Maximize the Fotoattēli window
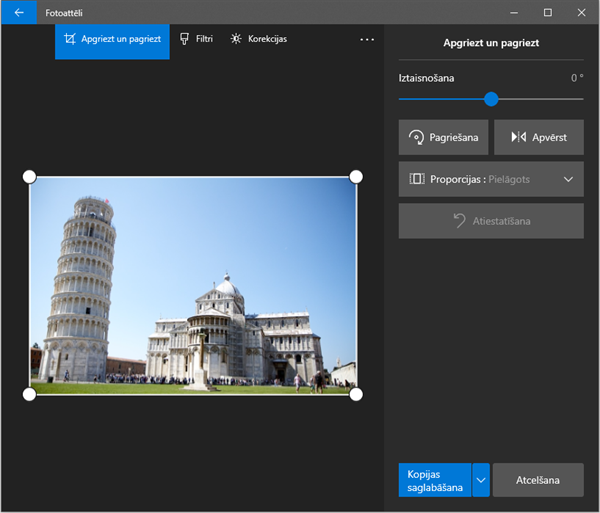The image size is (600, 513). (x=547, y=12)
